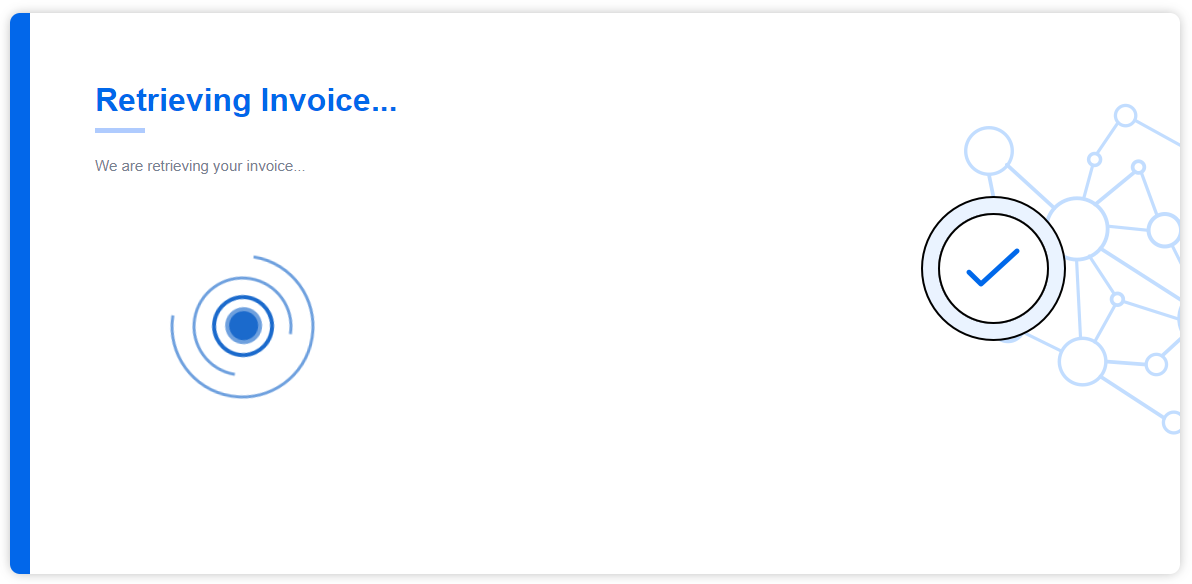Click the topmost node of the network graphic
This screenshot has width=1192, height=584.
1125,116
